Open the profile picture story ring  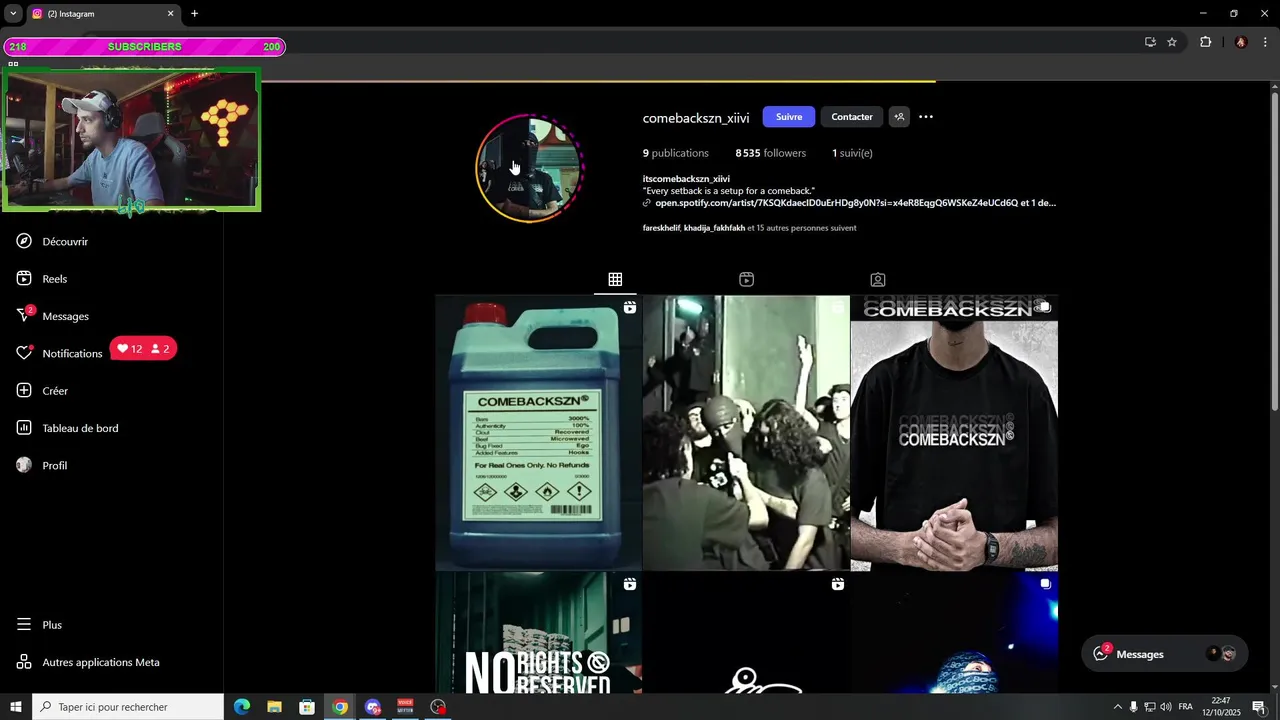(529, 168)
